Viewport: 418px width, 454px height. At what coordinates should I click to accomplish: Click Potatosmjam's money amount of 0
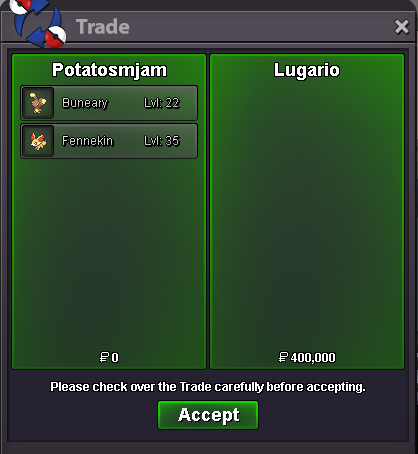click(x=115, y=358)
